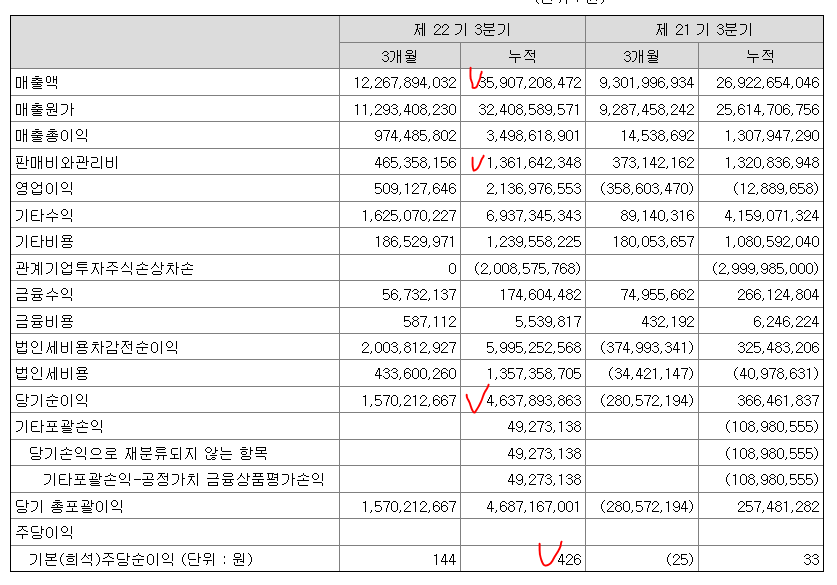Click value 25,614,706,756 in 매출원가 row
837x585 pixels.
coord(768,109)
